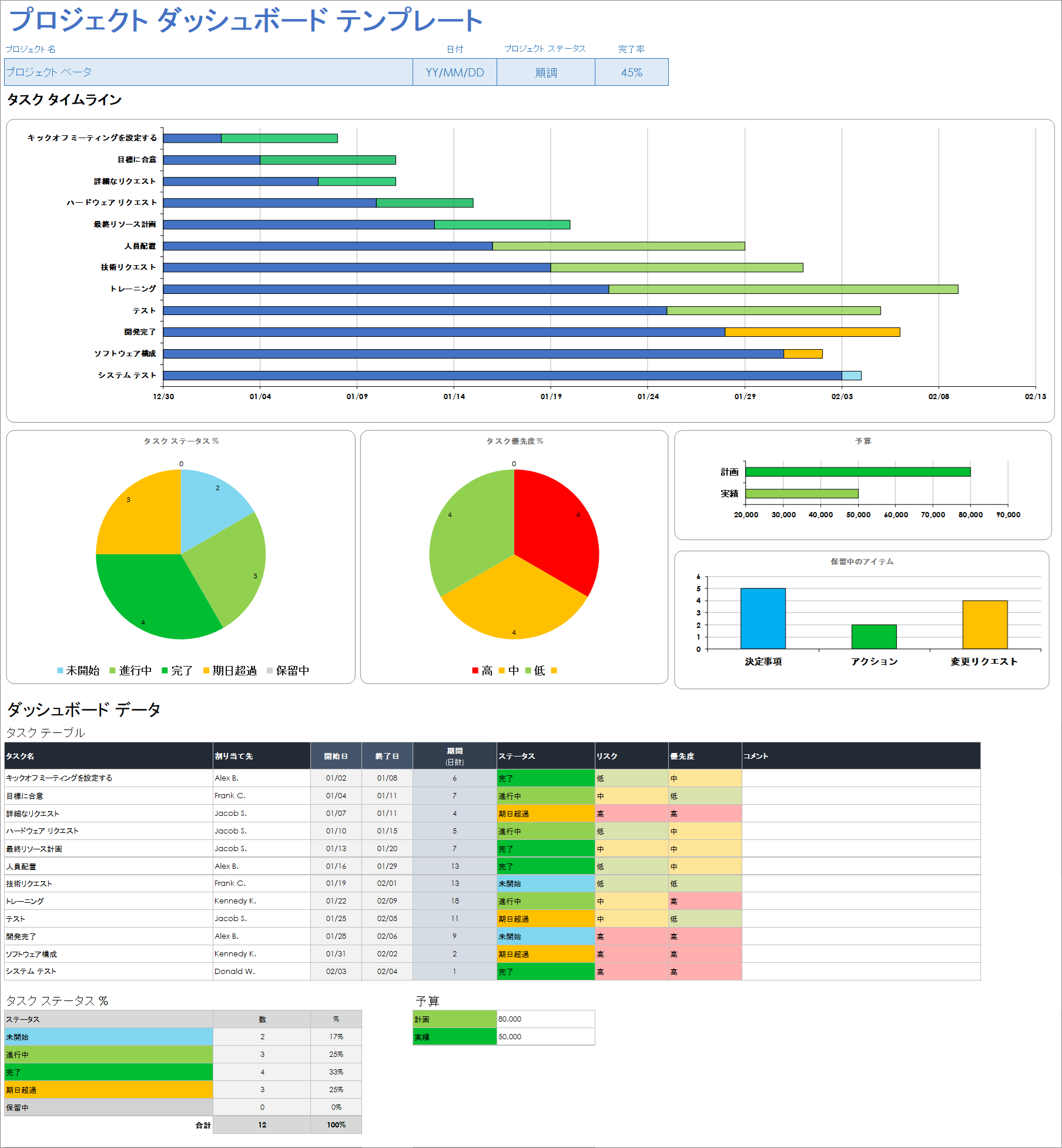The height and width of the screenshot is (1148, 1062).
Task: Click the risk cell in 開発完了 row
Action: 632,936
